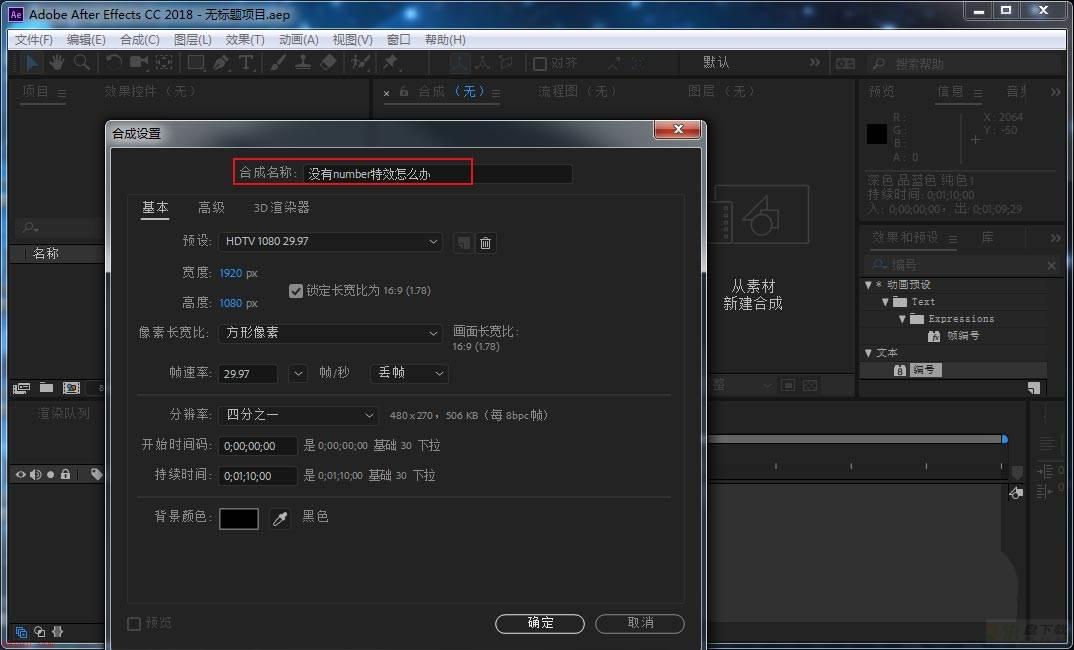Select the Clone Stamp tool

click(303, 63)
